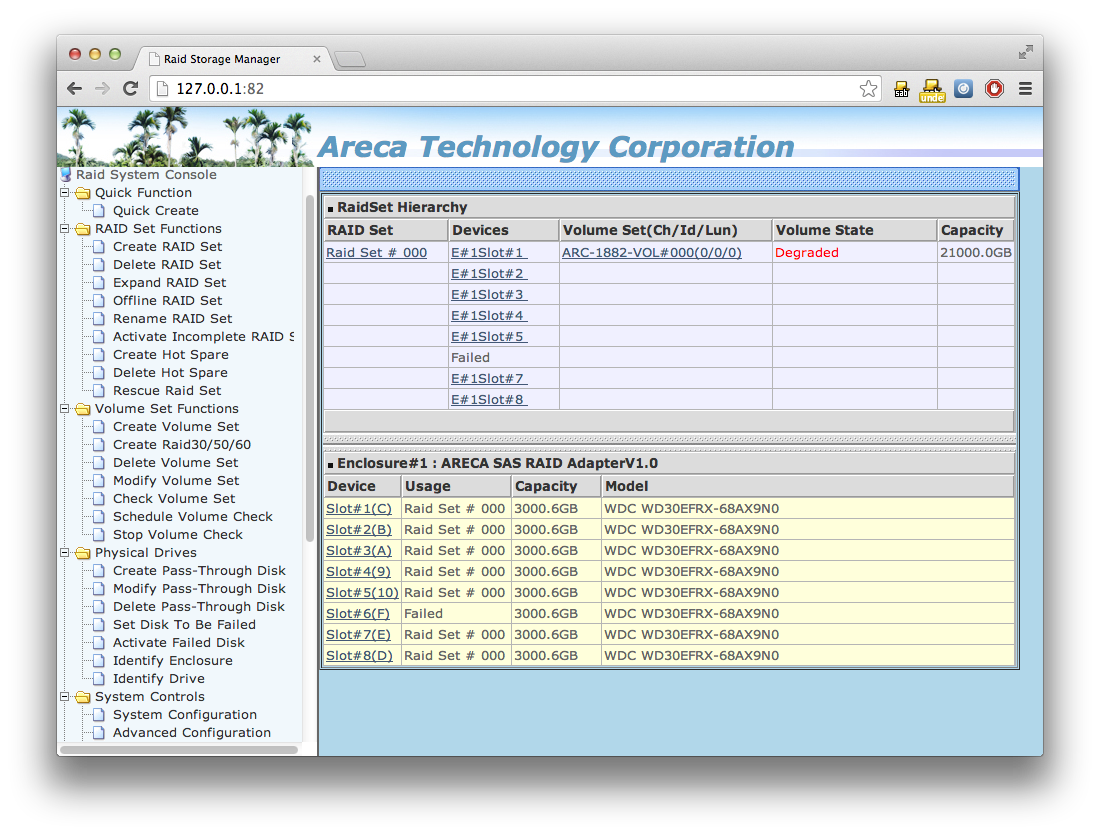Image resolution: width=1100 pixels, height=835 pixels.
Task: Open the Slot#1(C) device link
Action: 359,509
